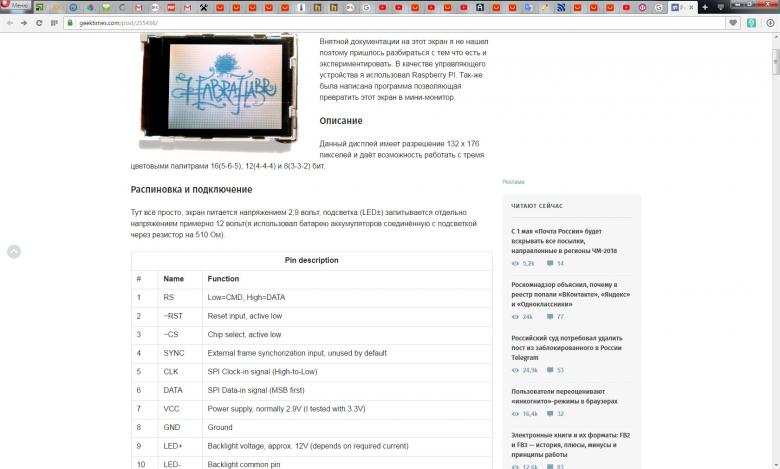Viewport: 780px width, 469px height.
Task: Select the LED+ pin name cell
Action: [180, 446]
